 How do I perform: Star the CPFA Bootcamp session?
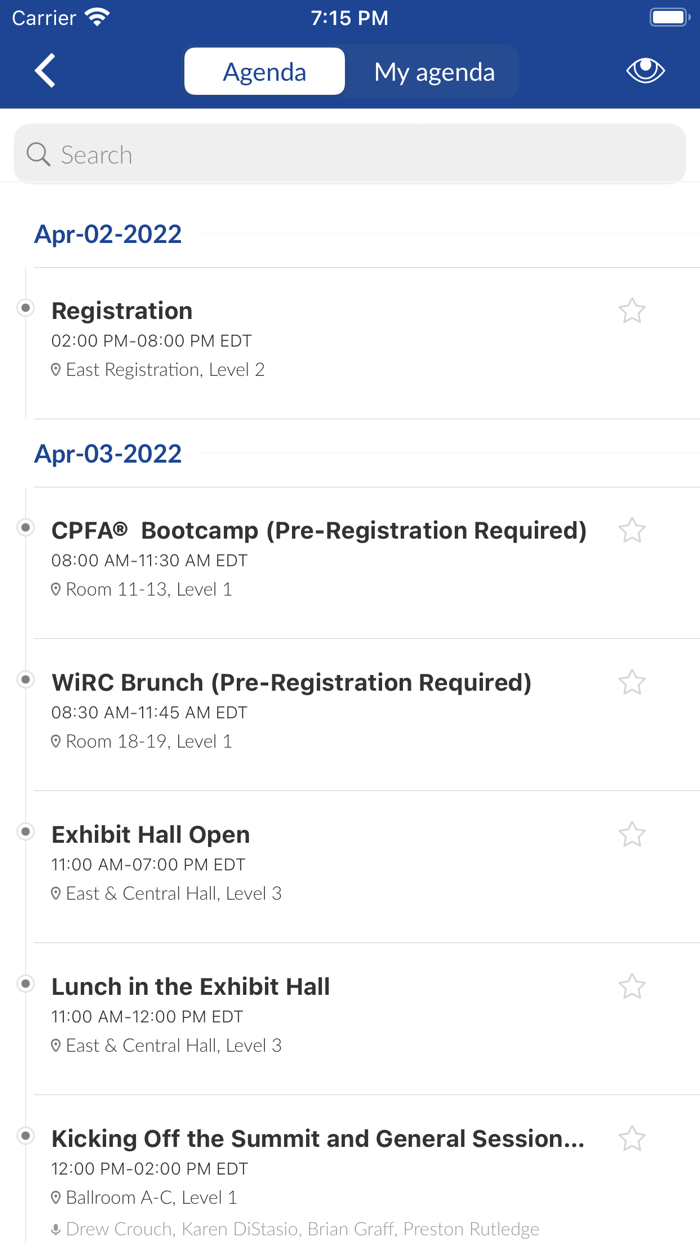click(x=632, y=530)
